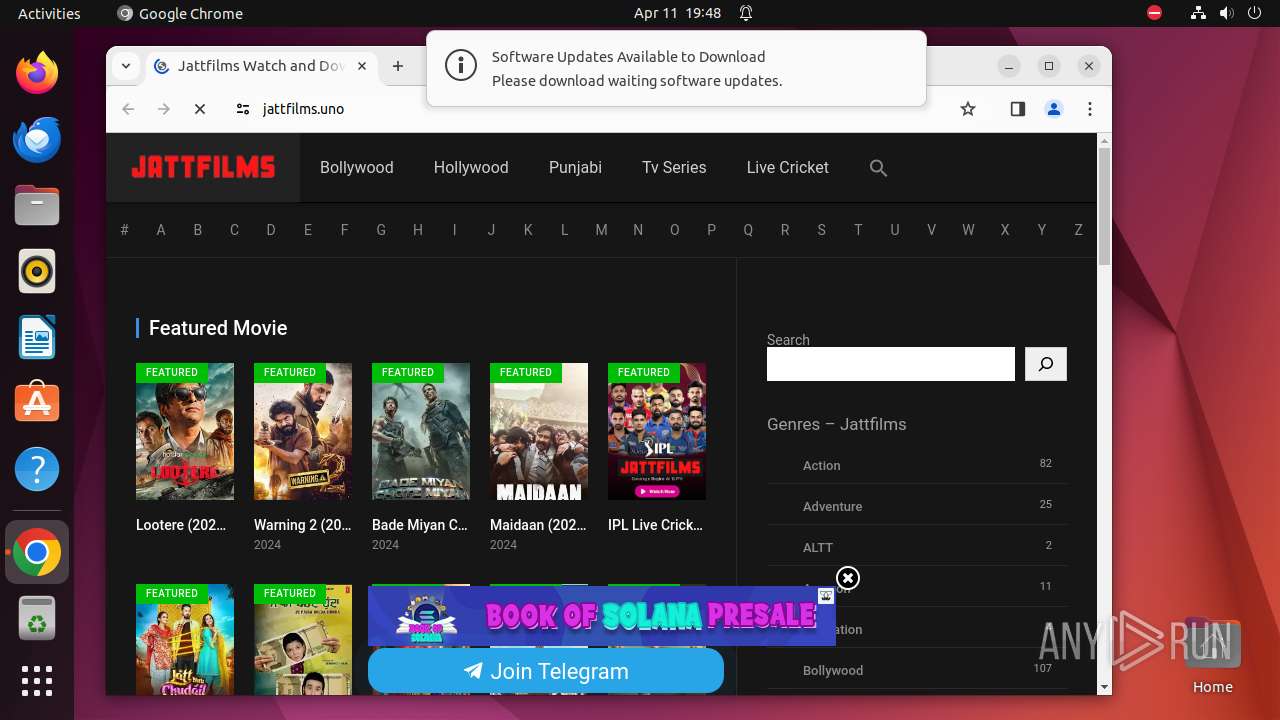This screenshot has height=720, width=1280.
Task: Open Rhythmbox music player in dock
Action: click(x=37, y=271)
